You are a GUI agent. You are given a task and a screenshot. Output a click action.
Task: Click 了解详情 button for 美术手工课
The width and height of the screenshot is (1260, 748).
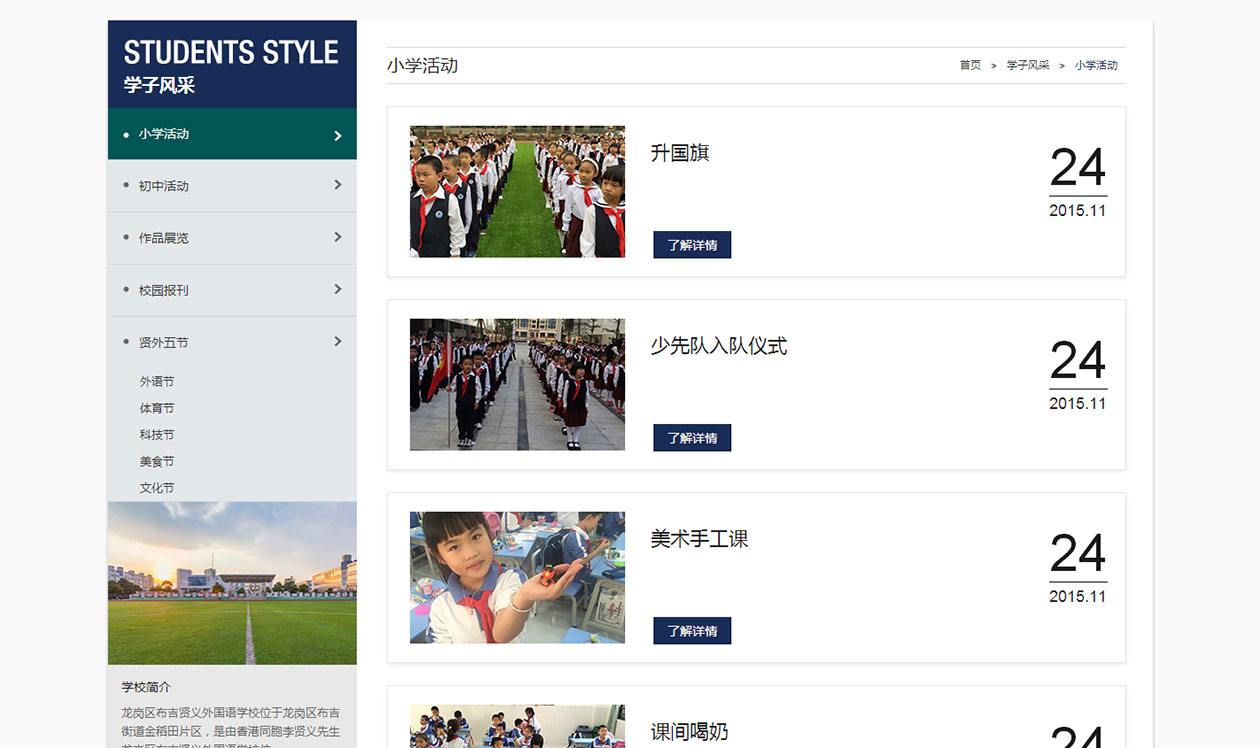point(692,631)
